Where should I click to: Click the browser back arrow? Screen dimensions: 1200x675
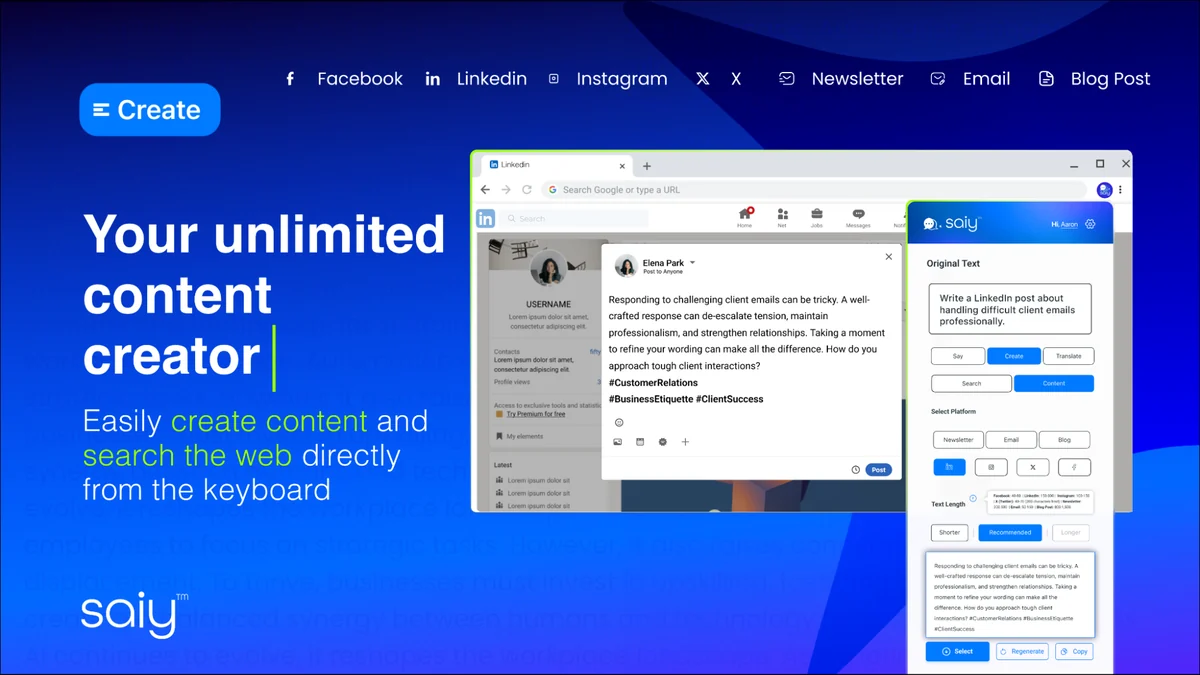point(485,189)
